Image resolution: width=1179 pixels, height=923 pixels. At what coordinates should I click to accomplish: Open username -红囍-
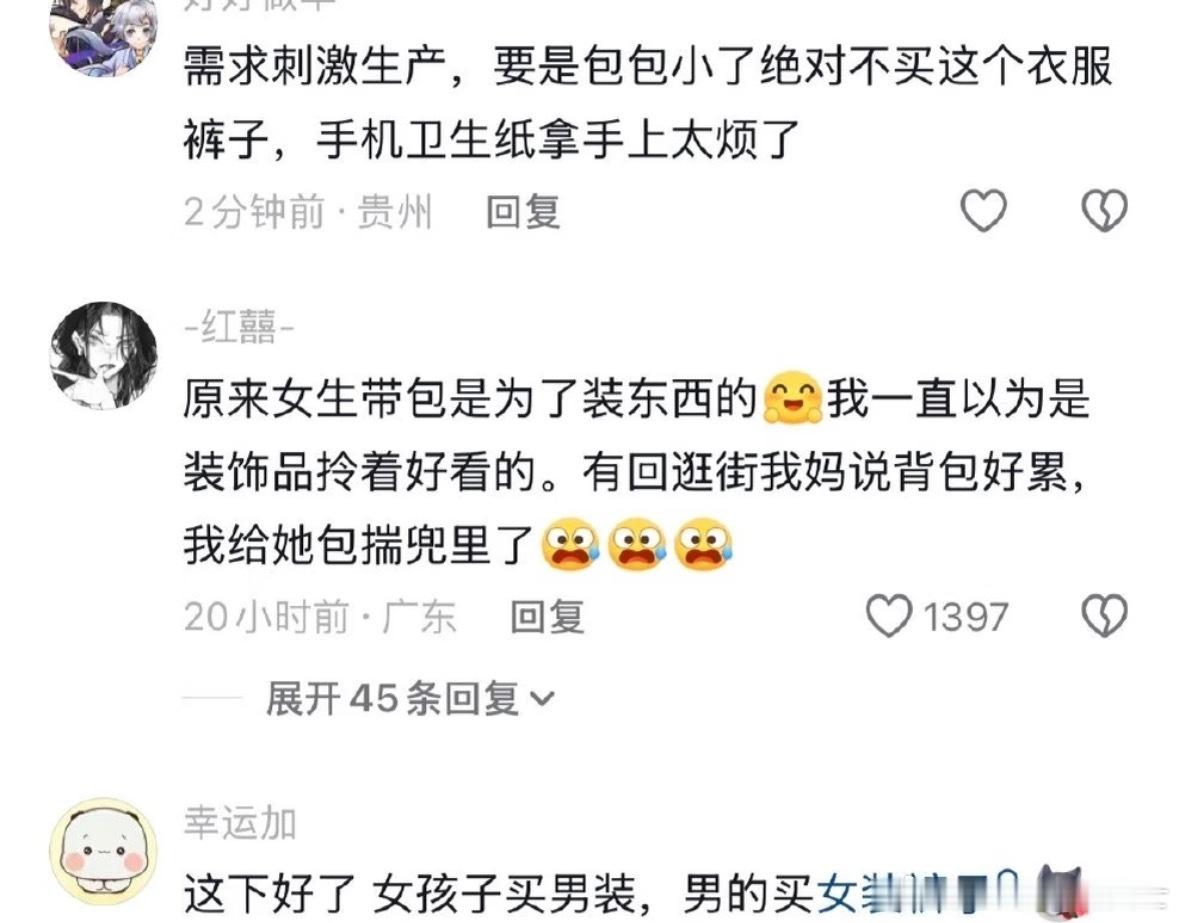coord(239,328)
